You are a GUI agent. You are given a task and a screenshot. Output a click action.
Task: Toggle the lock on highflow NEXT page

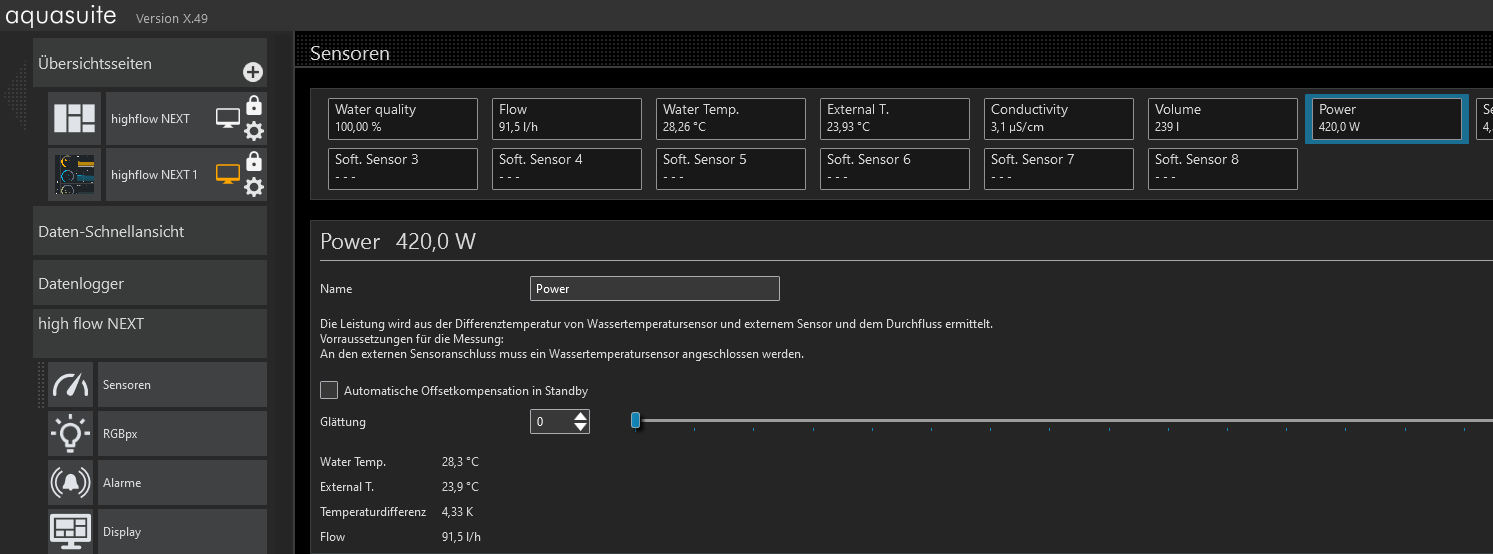click(x=254, y=105)
